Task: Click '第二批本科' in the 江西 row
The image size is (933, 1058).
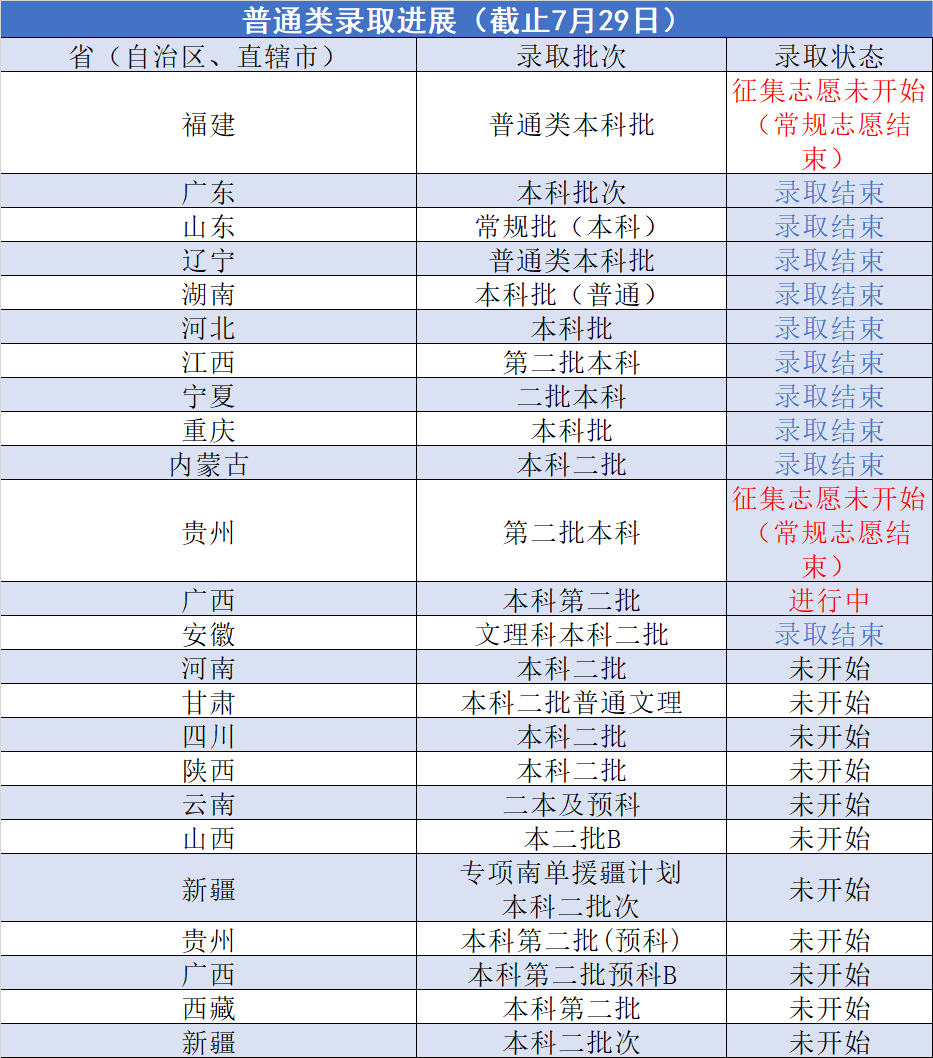Action: click(571, 362)
